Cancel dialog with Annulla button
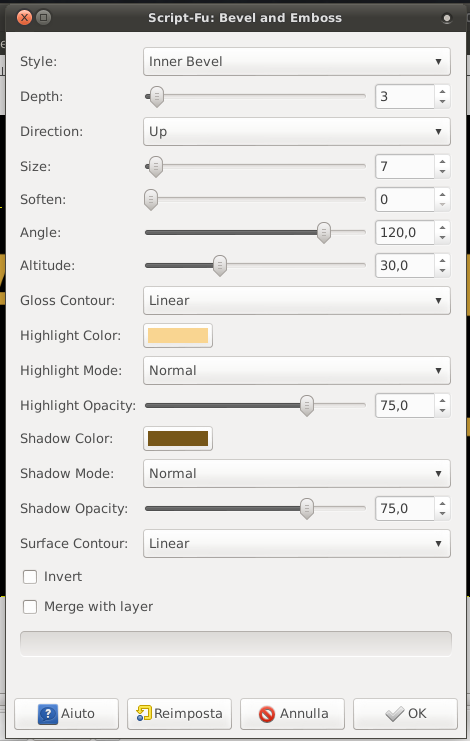This screenshot has height=741, width=470. coord(292,713)
